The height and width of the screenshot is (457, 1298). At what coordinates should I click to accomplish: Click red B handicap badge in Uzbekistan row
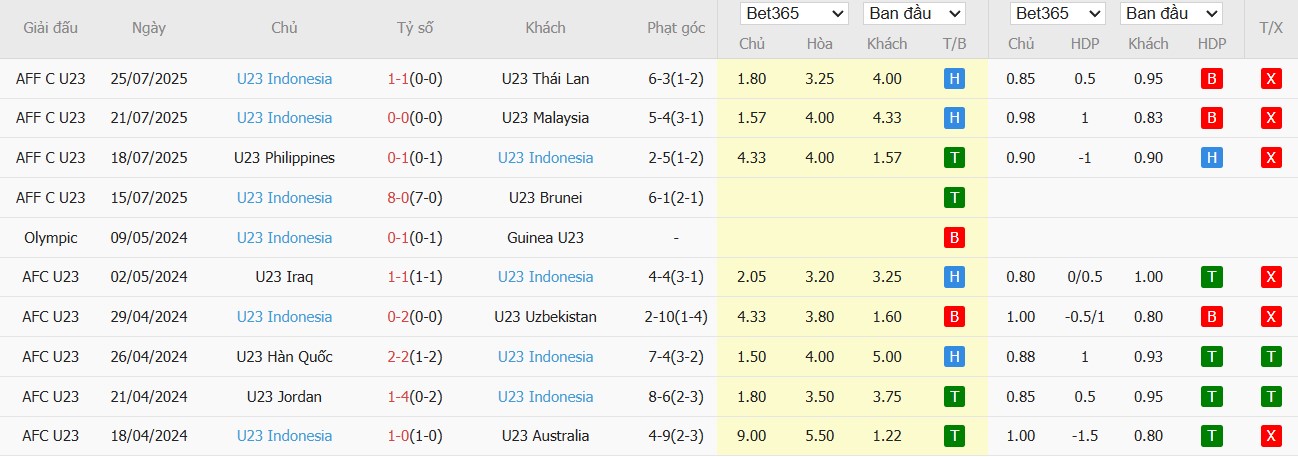pos(1212,317)
